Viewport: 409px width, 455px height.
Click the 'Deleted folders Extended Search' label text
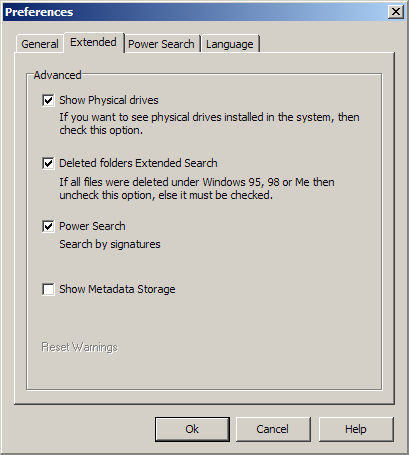(138, 163)
